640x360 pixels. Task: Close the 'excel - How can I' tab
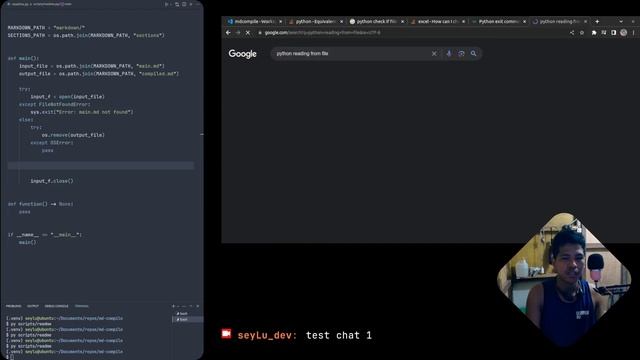click(x=464, y=22)
